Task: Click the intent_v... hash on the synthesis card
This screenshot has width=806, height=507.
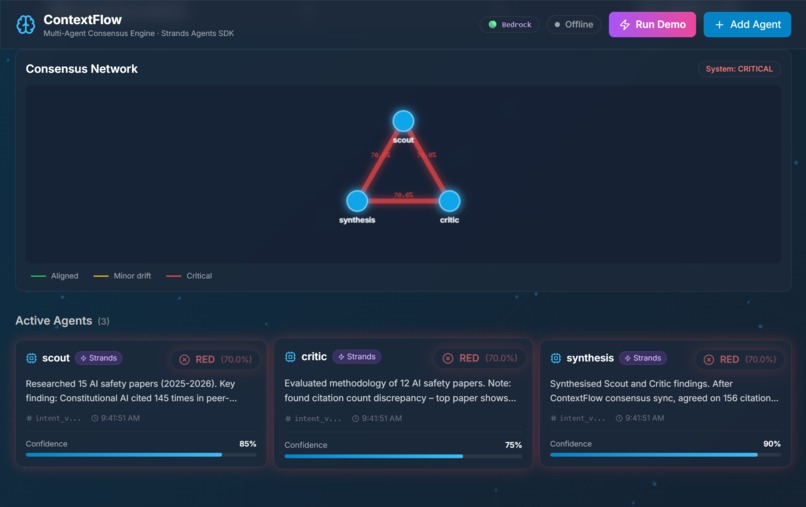Action: [577, 419]
